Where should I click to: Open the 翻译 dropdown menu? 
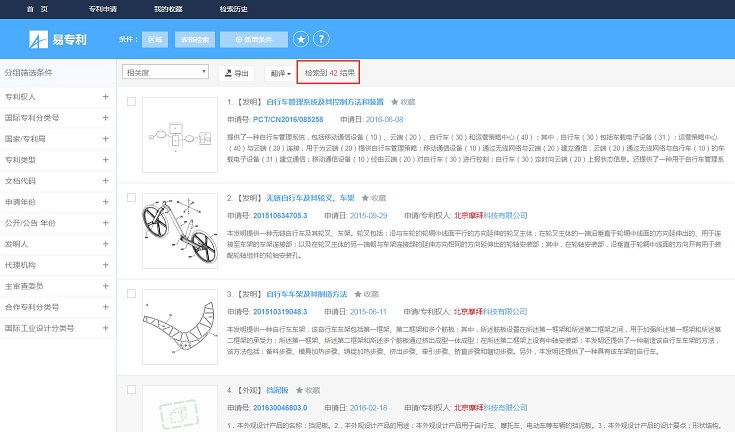(x=279, y=73)
